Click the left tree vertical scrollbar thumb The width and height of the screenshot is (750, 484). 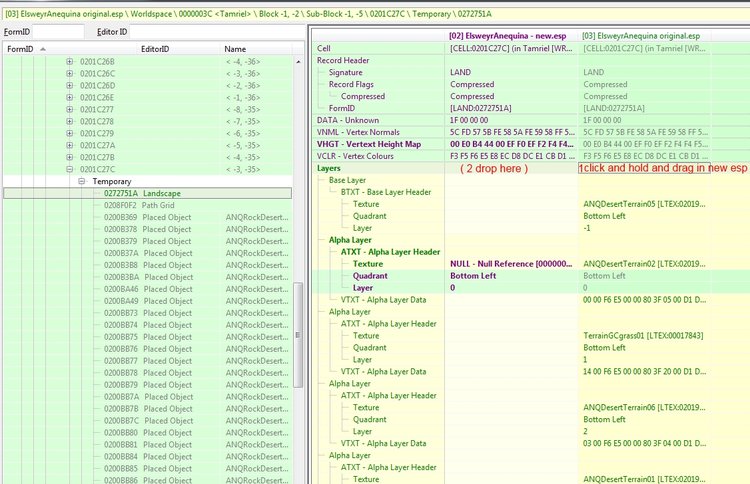click(298, 335)
